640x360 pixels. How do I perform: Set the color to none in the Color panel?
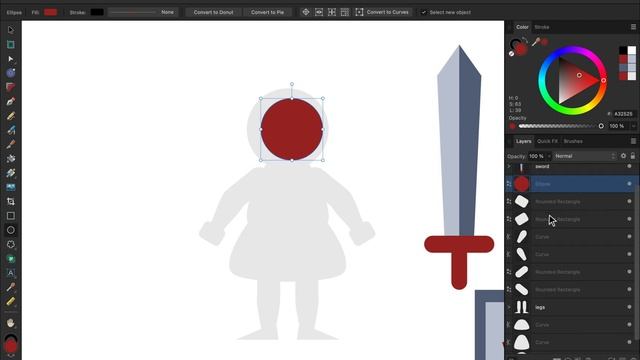(511, 53)
